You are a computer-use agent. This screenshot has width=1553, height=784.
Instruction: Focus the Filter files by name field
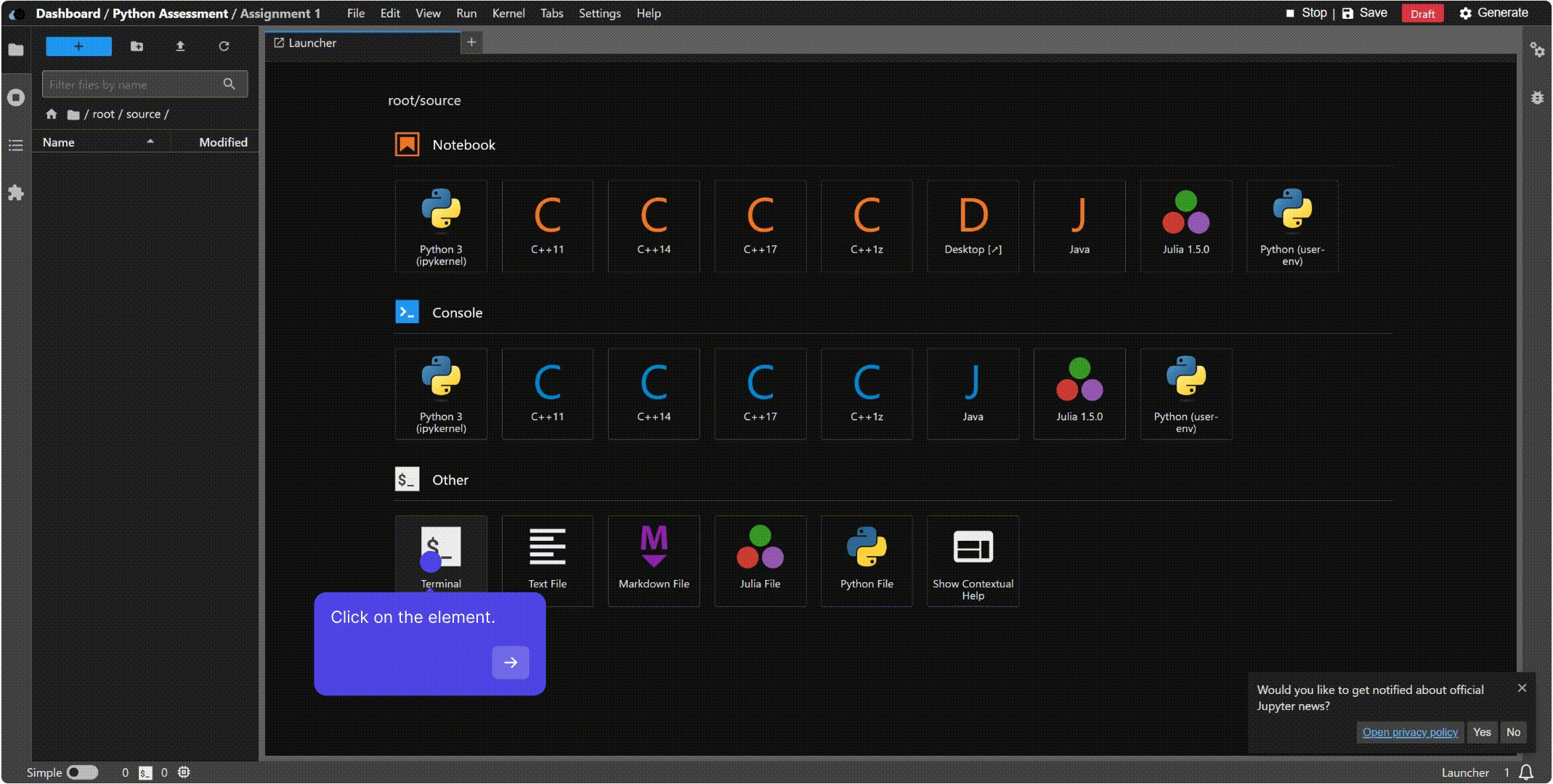145,84
